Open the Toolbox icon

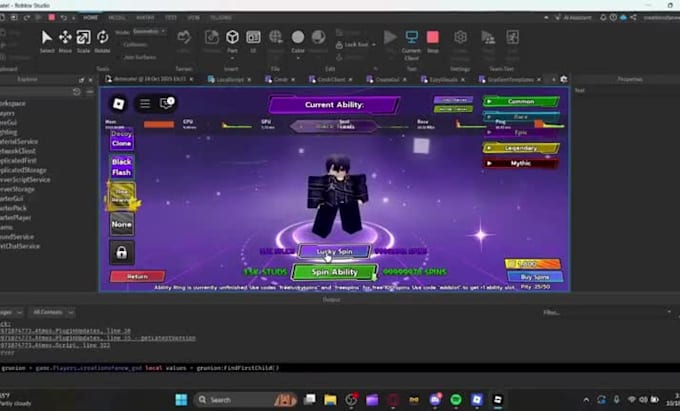pos(212,37)
